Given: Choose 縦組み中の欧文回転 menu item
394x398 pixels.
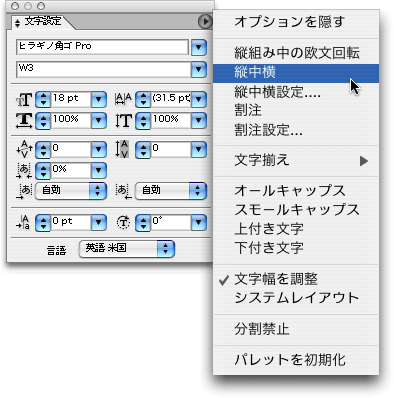Looking at the screenshot, I should 296,53.
